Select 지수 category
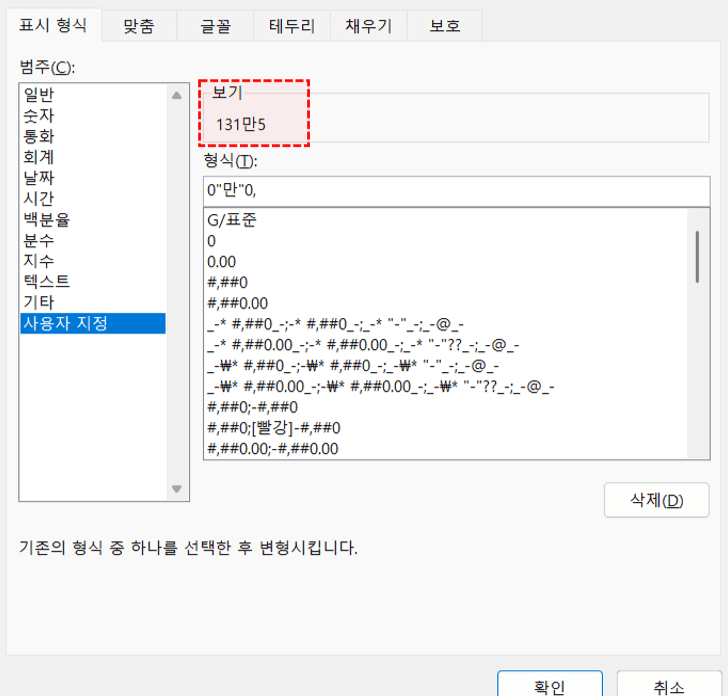 (93, 261)
